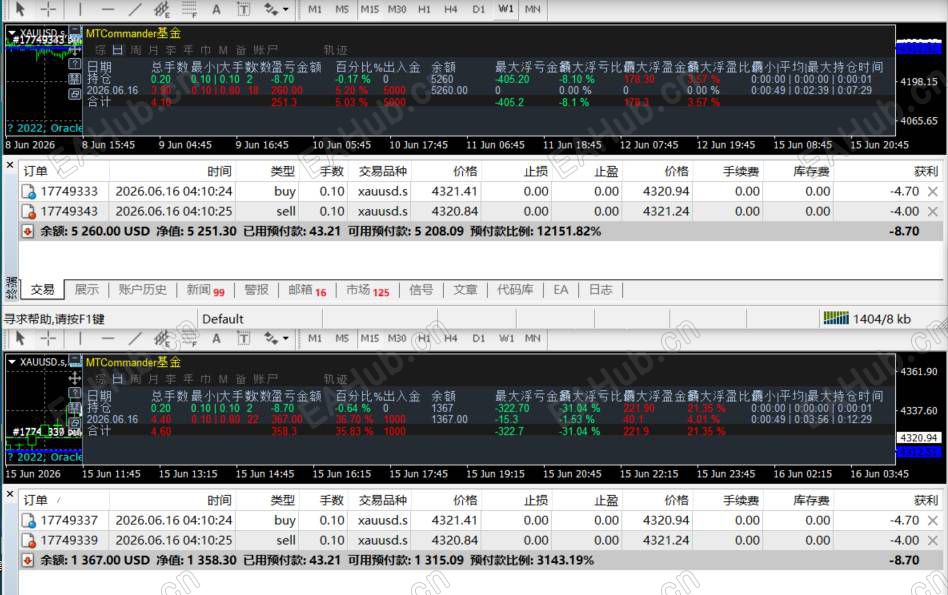Viewport: 948px width, 595px height.
Task: Switch to the 新闻 tab
Action: (206, 290)
